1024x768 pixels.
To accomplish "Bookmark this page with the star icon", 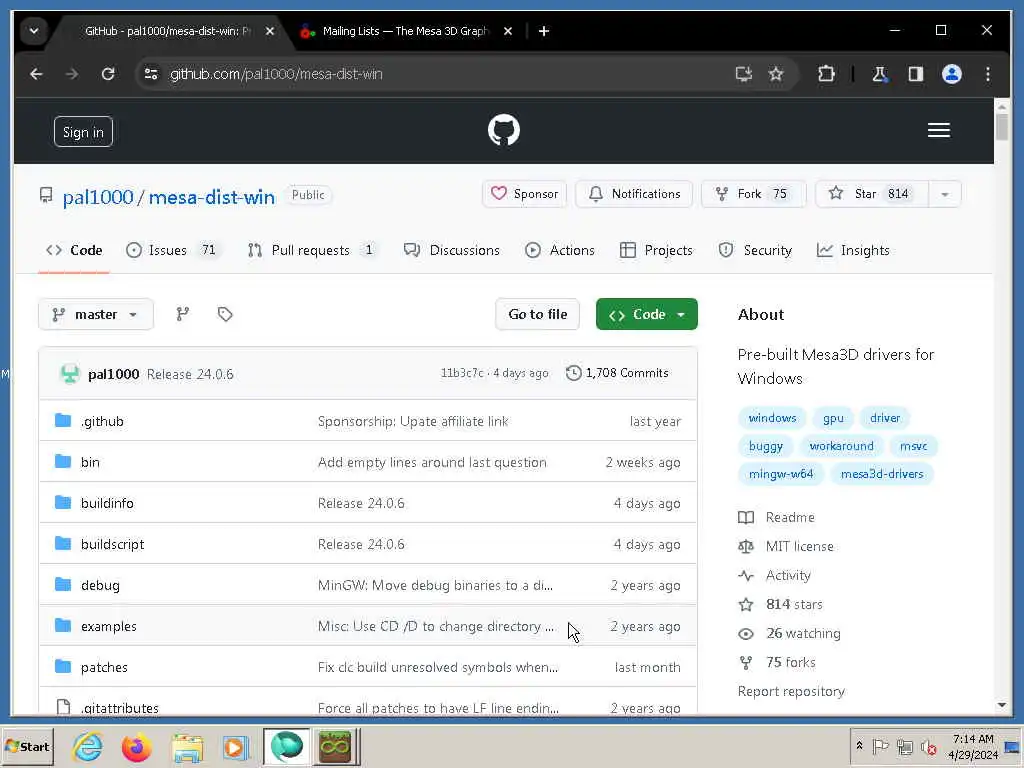I will pyautogui.click(x=775, y=74).
